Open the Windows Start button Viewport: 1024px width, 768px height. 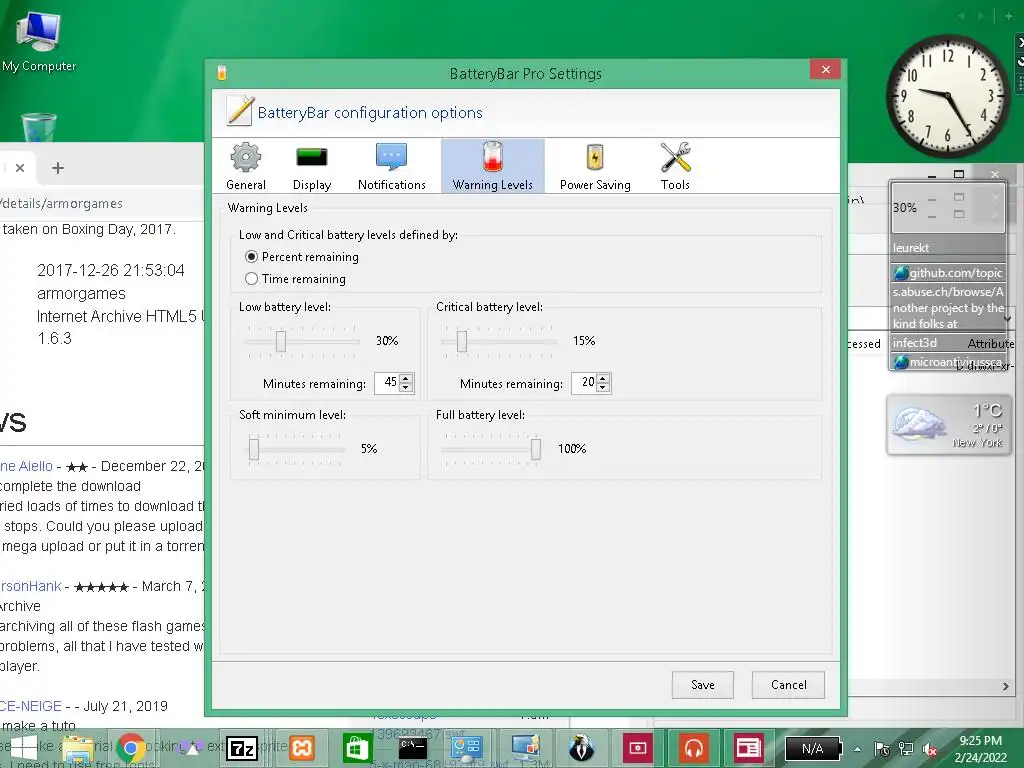(24, 748)
